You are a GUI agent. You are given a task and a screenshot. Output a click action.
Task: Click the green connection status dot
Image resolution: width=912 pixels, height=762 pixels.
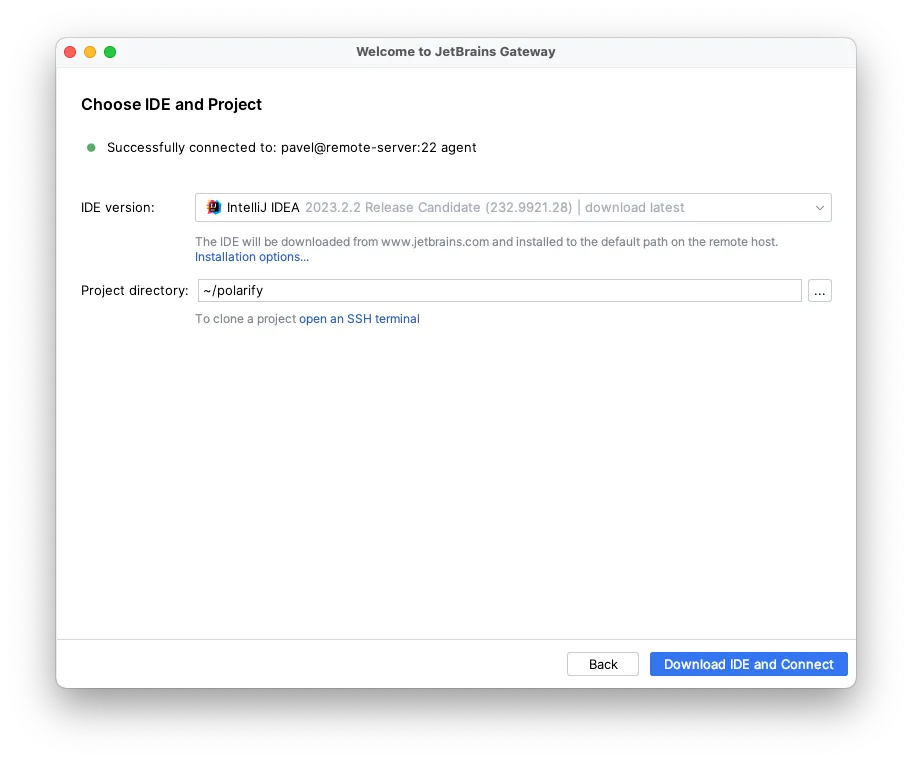pyautogui.click(x=91, y=148)
